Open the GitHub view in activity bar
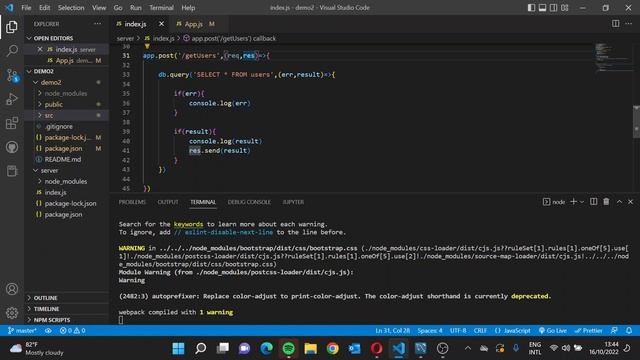The image size is (640, 360). click(12, 147)
